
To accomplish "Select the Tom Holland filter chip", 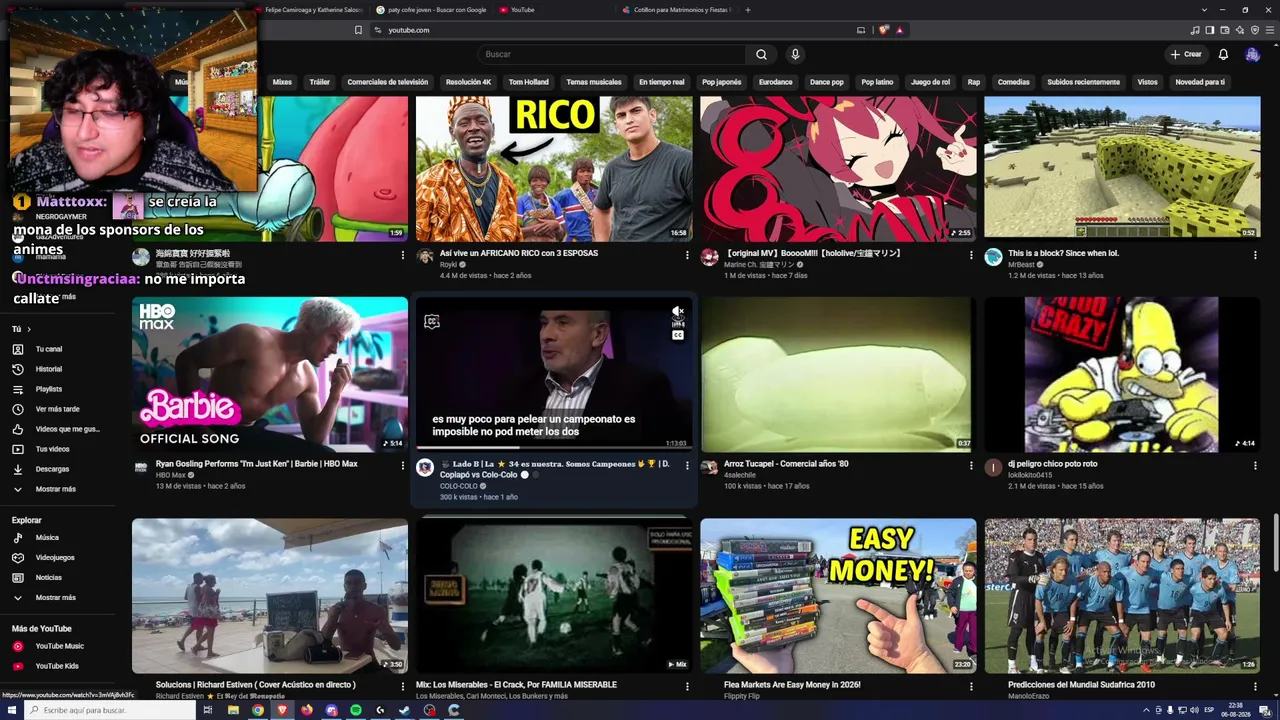I will (x=528, y=82).
